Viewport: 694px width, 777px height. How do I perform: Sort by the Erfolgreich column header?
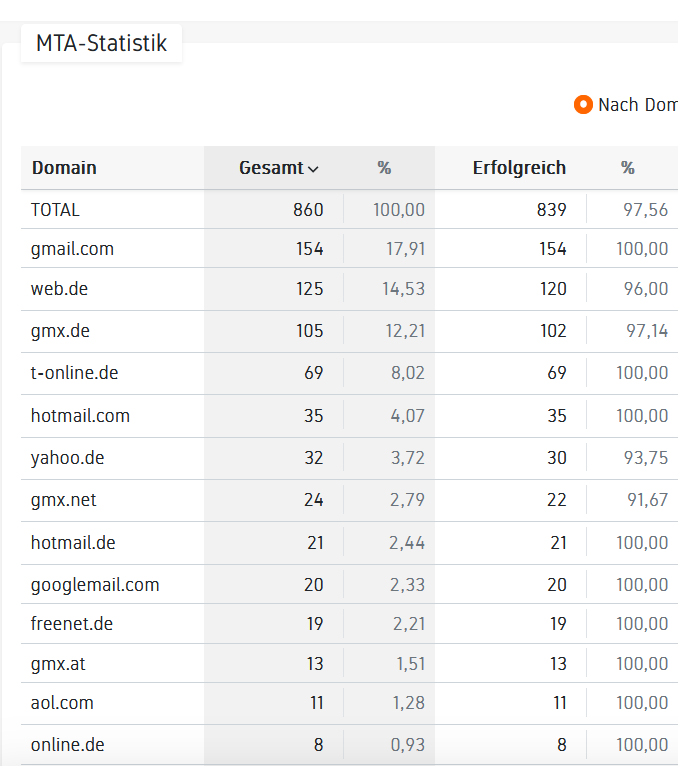tap(519, 168)
